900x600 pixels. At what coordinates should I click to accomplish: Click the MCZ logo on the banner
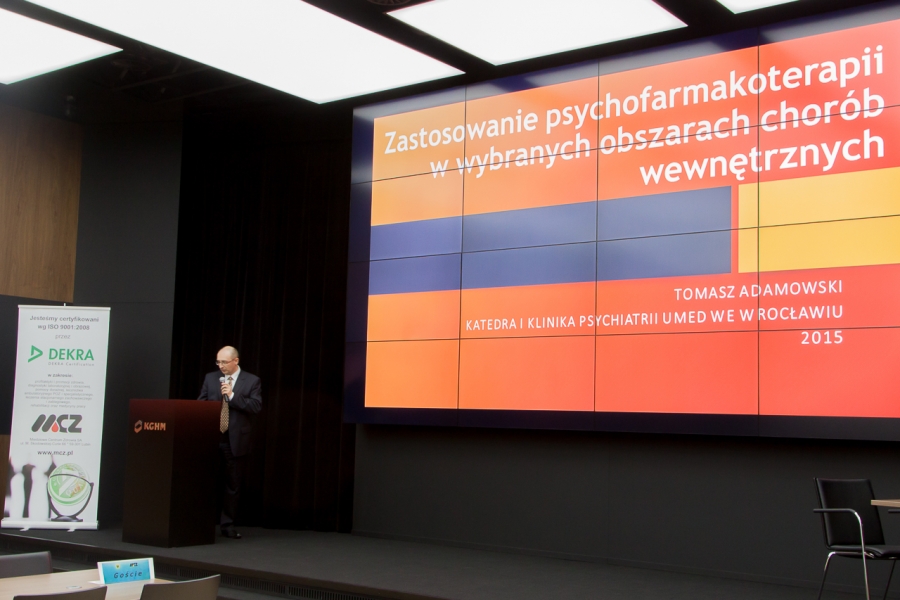click(x=56, y=423)
